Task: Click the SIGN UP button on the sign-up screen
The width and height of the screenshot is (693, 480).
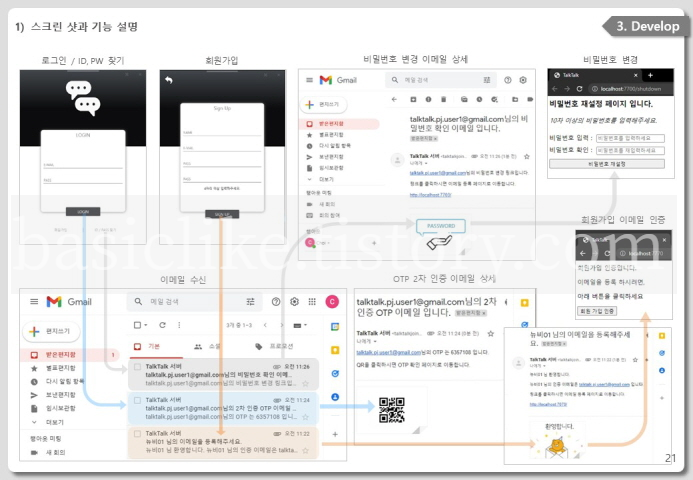Action: click(x=222, y=214)
